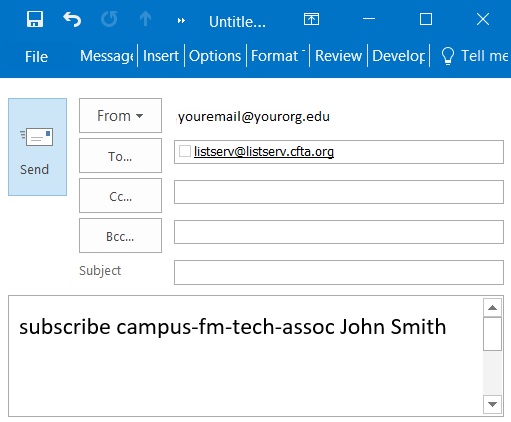Send the email with the envelope button
The width and height of the screenshot is (511, 422).
(37, 147)
